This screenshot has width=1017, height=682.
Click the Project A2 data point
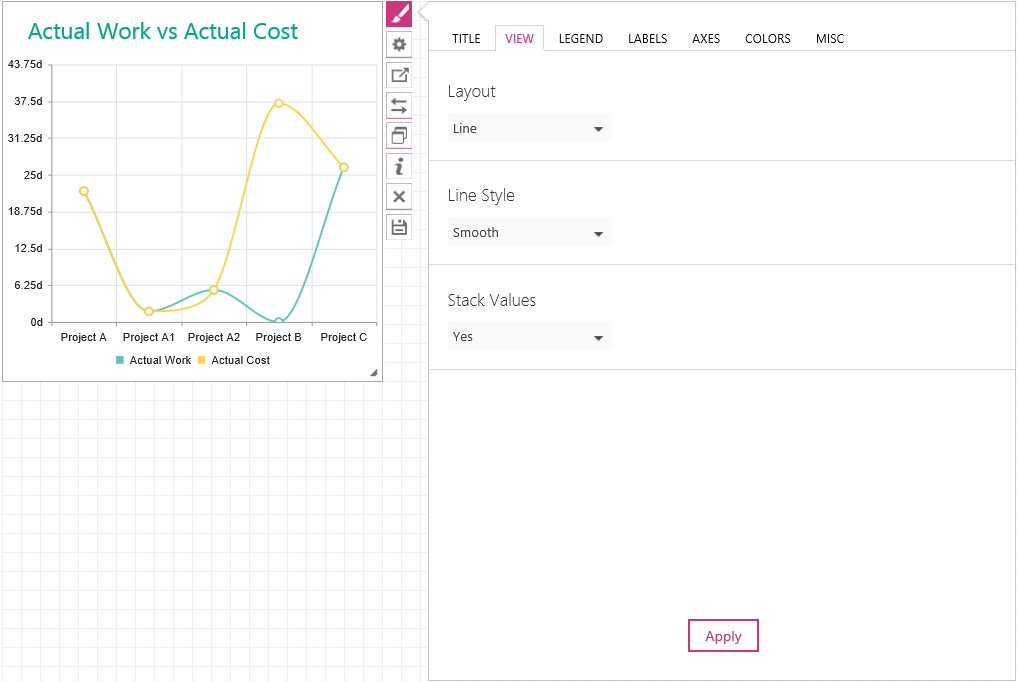(x=213, y=290)
